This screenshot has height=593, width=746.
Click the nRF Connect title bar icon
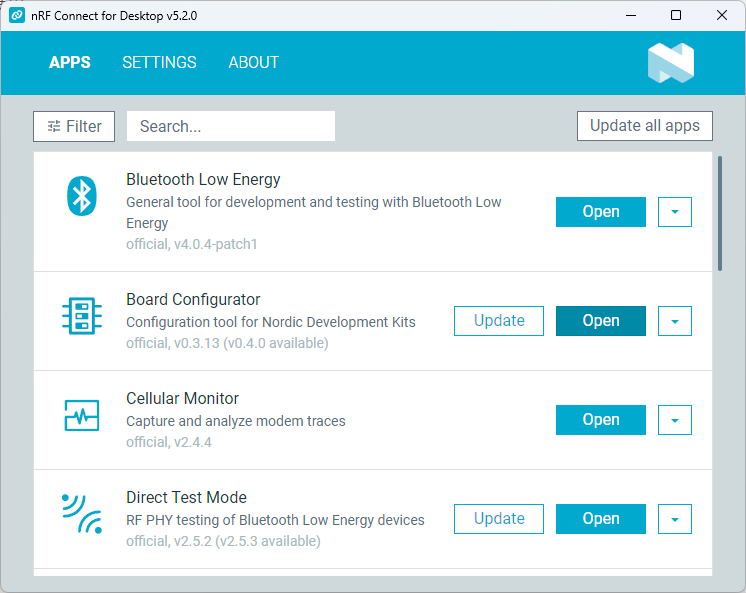(17, 15)
